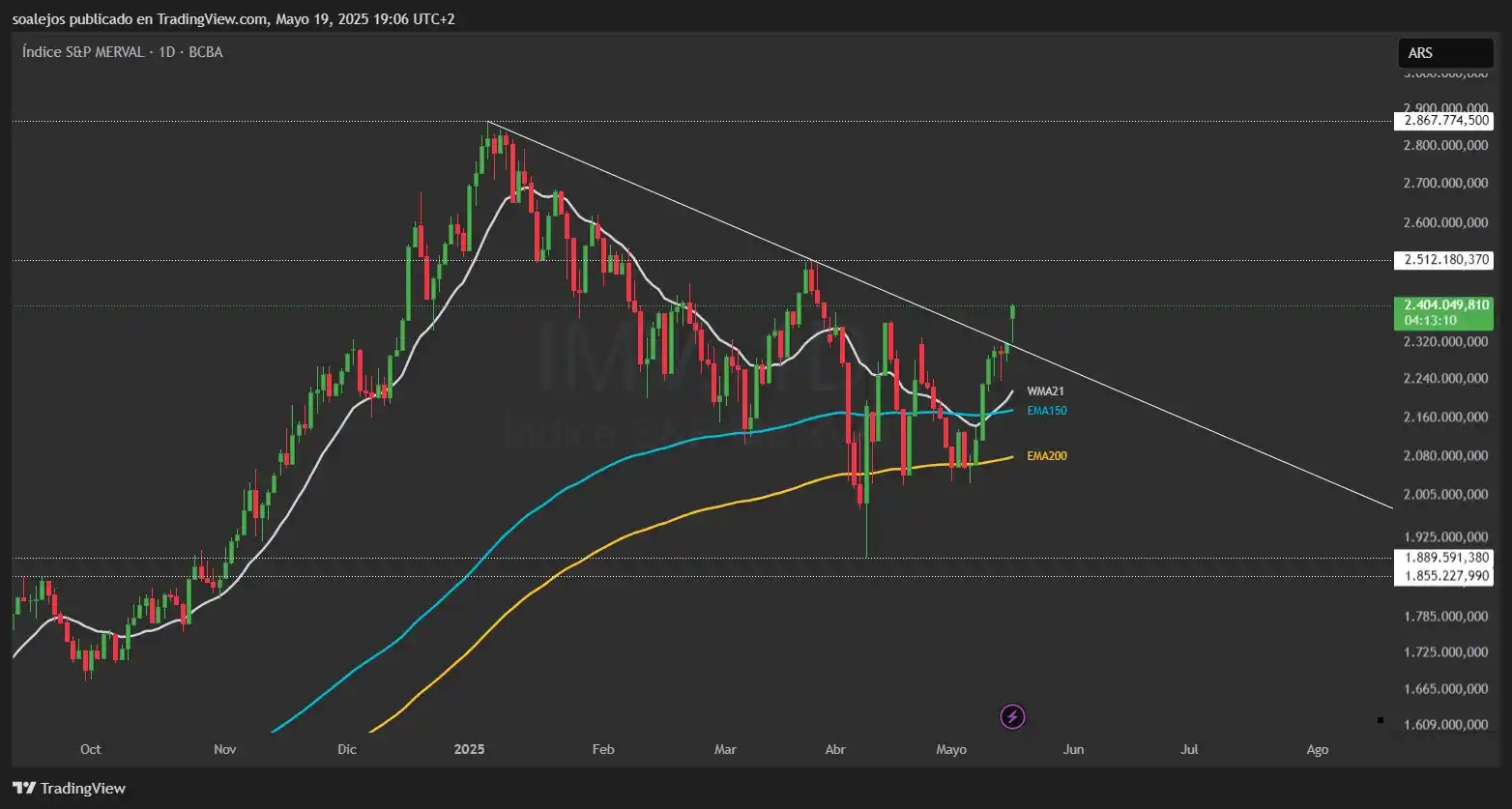This screenshot has height=809, width=1512.
Task: Click the Oct label on the time axis
Action: pyautogui.click(x=91, y=749)
